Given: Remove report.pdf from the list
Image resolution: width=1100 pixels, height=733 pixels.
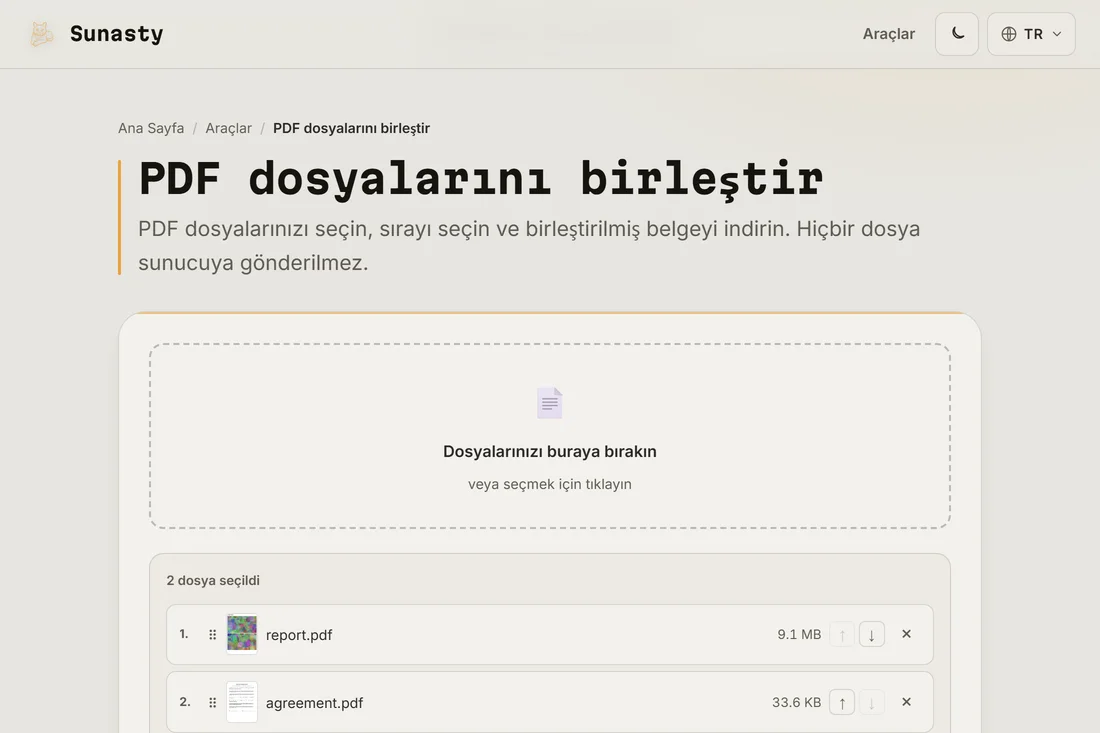Looking at the screenshot, I should pos(906,634).
